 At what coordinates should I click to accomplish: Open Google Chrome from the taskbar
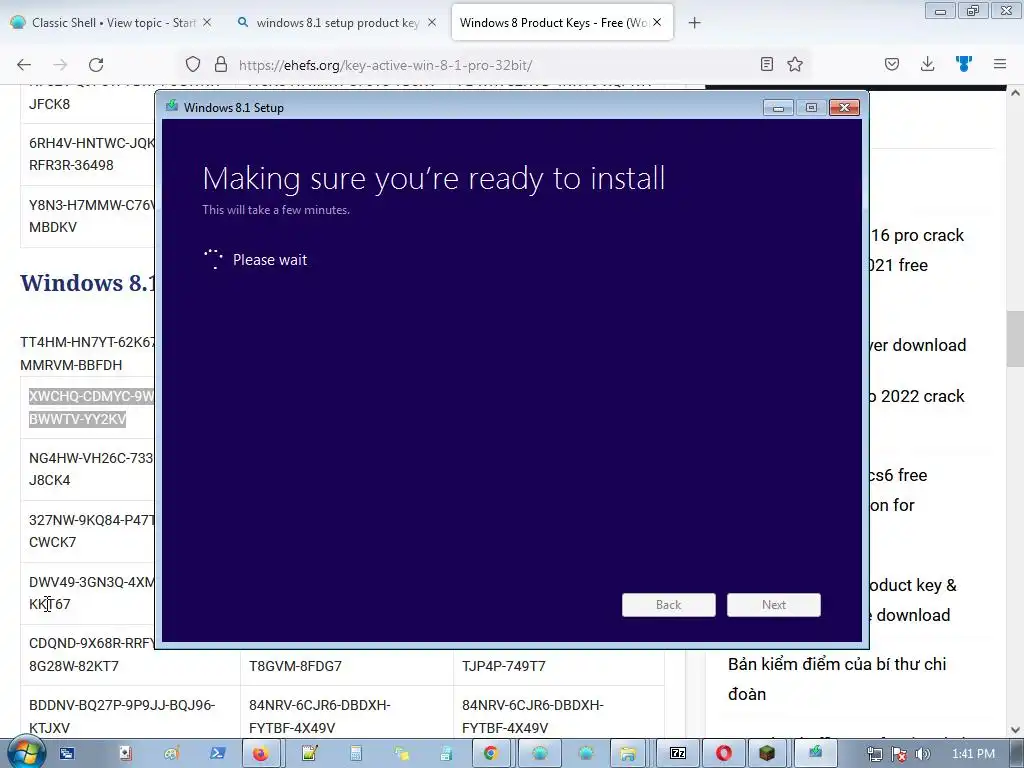pos(490,753)
